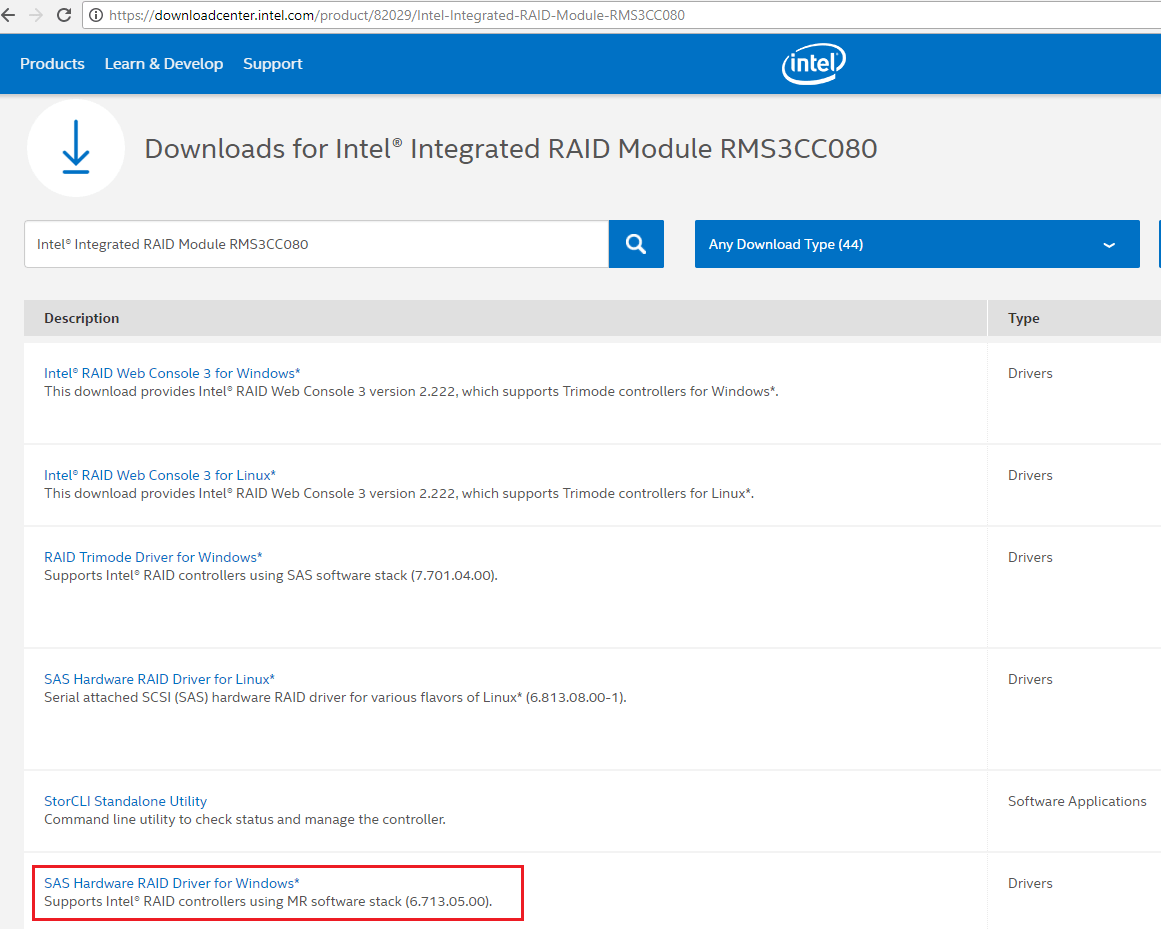
Task: Select the Learn & Develop menu item
Action: coord(163,63)
